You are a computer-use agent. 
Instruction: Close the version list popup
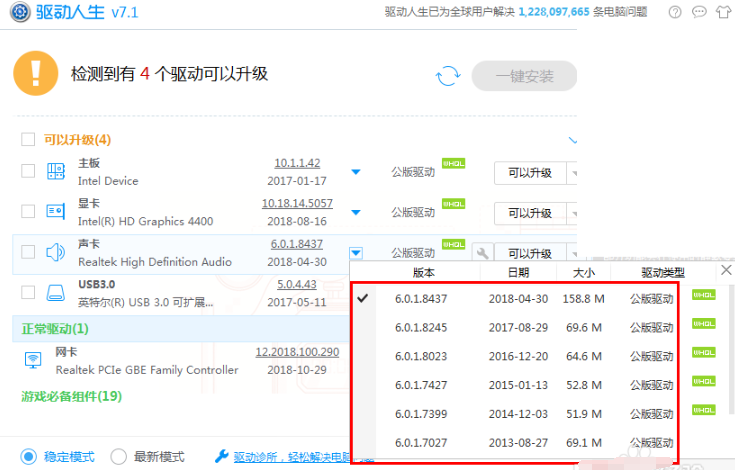pos(726,271)
